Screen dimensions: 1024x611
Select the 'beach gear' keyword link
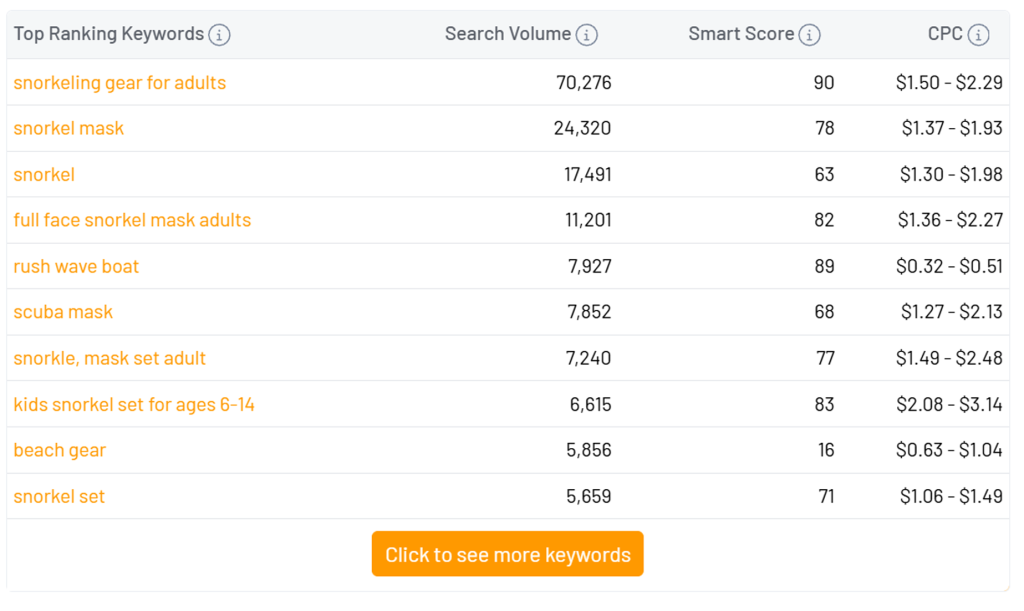(59, 450)
